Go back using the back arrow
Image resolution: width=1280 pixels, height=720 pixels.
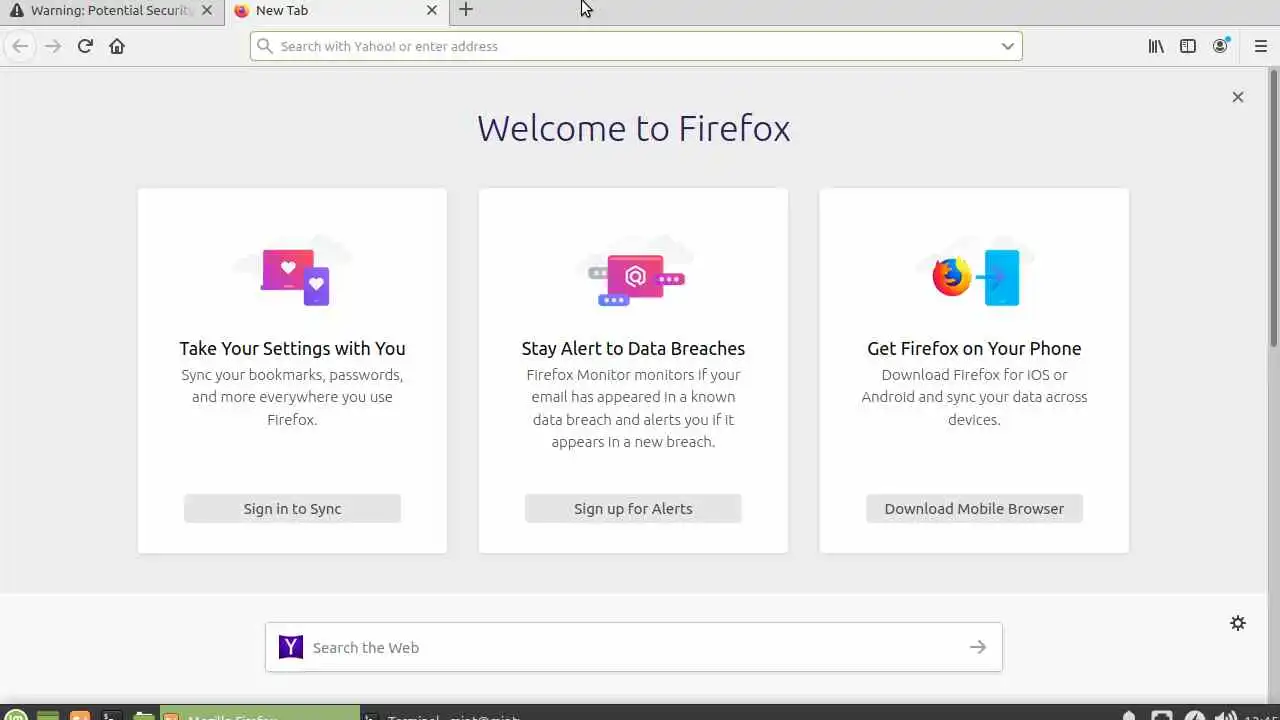(20, 46)
